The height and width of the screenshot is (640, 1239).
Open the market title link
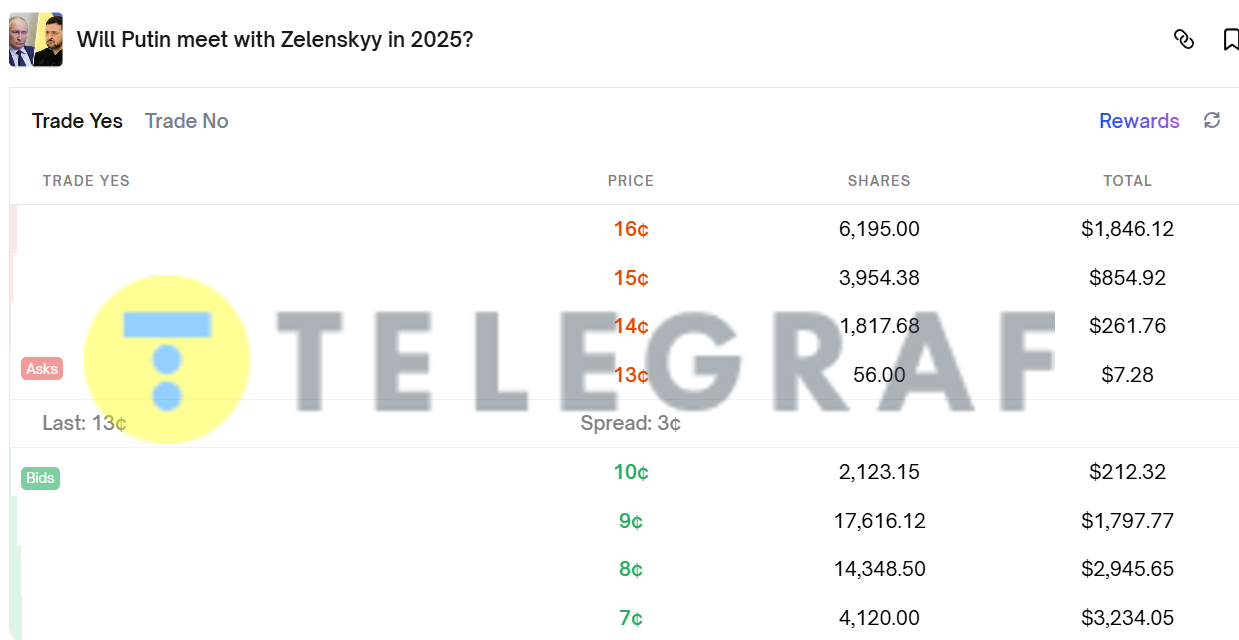[x=275, y=40]
